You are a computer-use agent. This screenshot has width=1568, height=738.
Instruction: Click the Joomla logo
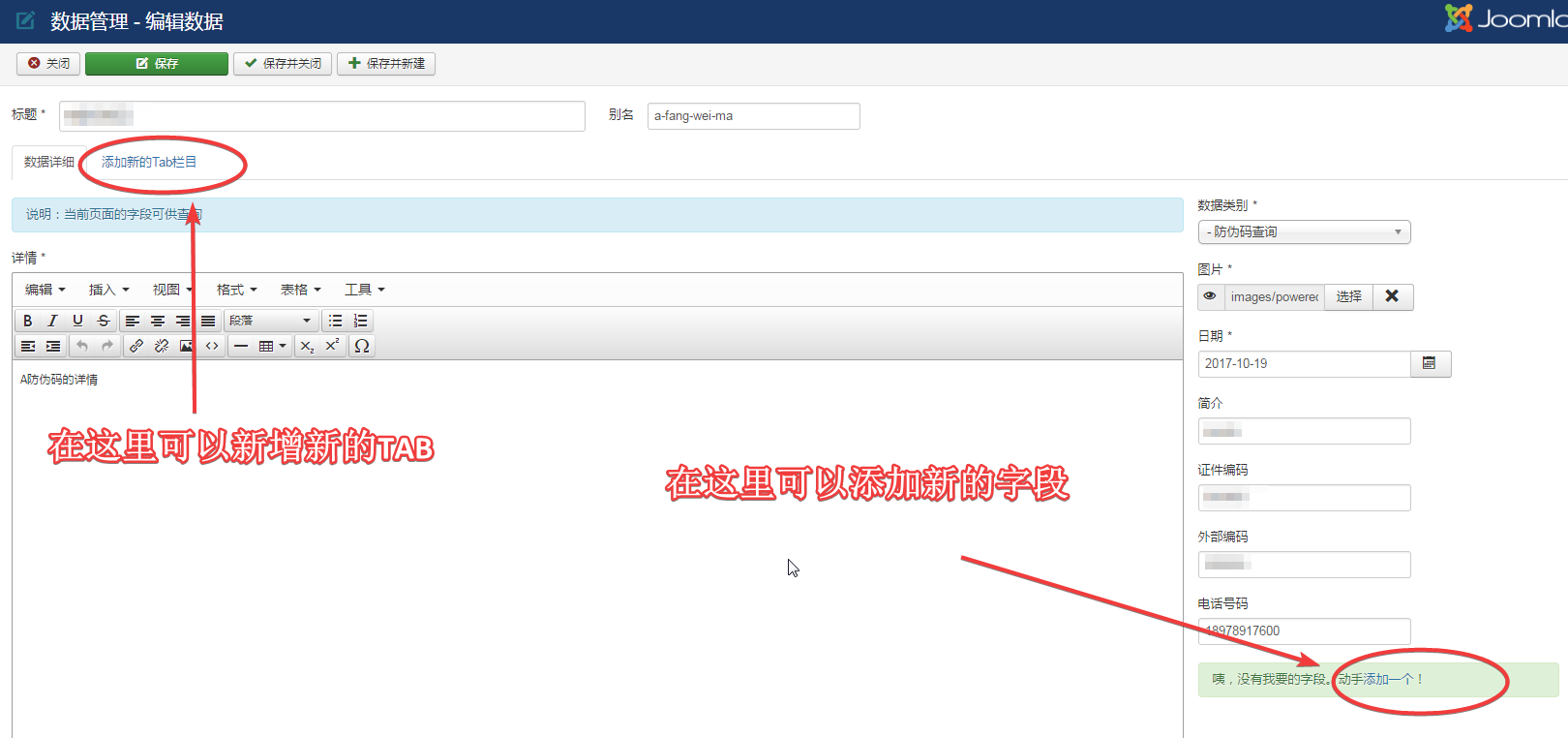pyautogui.click(x=1505, y=18)
